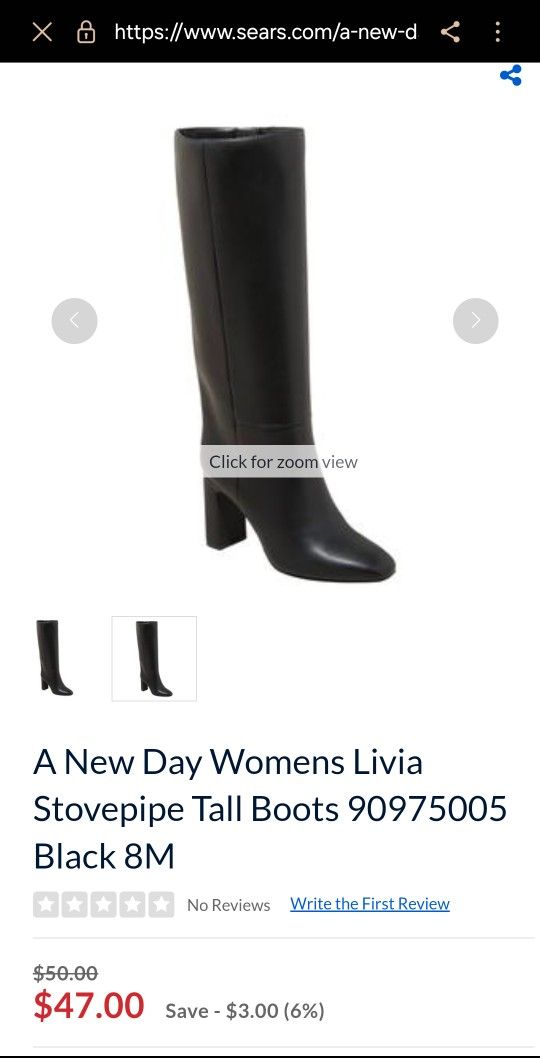Select the second outlined boot thumbnail
Viewport: 540px width, 1058px height.
tap(154, 659)
